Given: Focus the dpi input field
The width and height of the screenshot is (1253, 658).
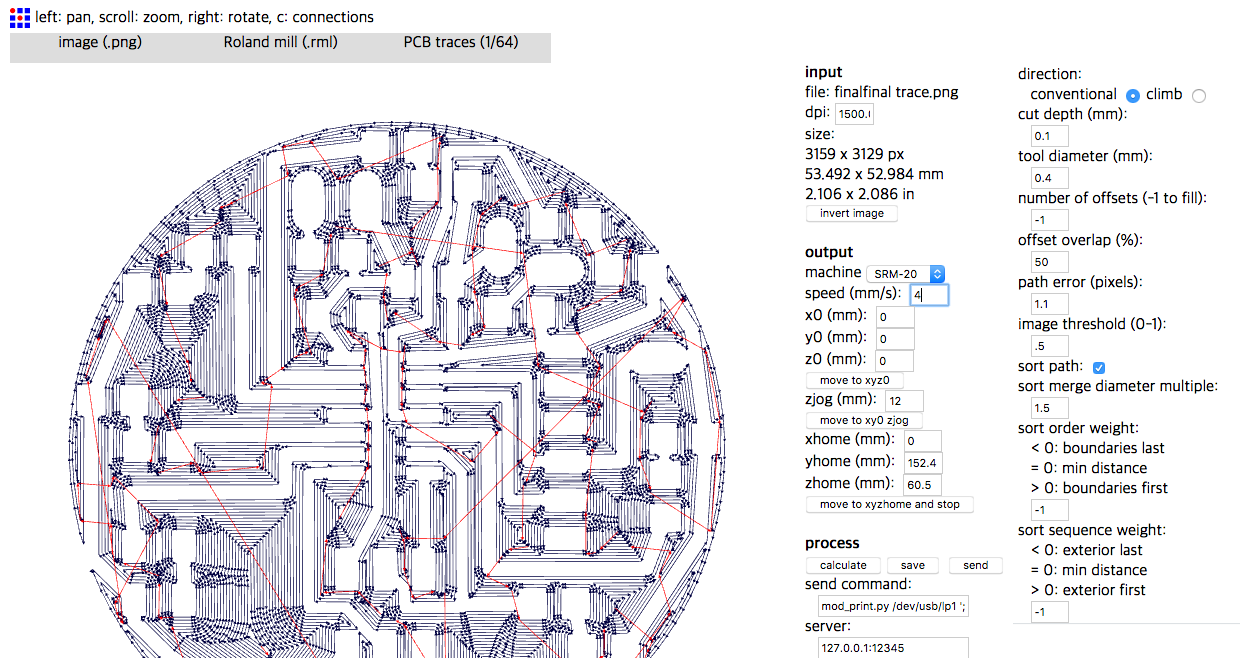Looking at the screenshot, I should 854,115.
